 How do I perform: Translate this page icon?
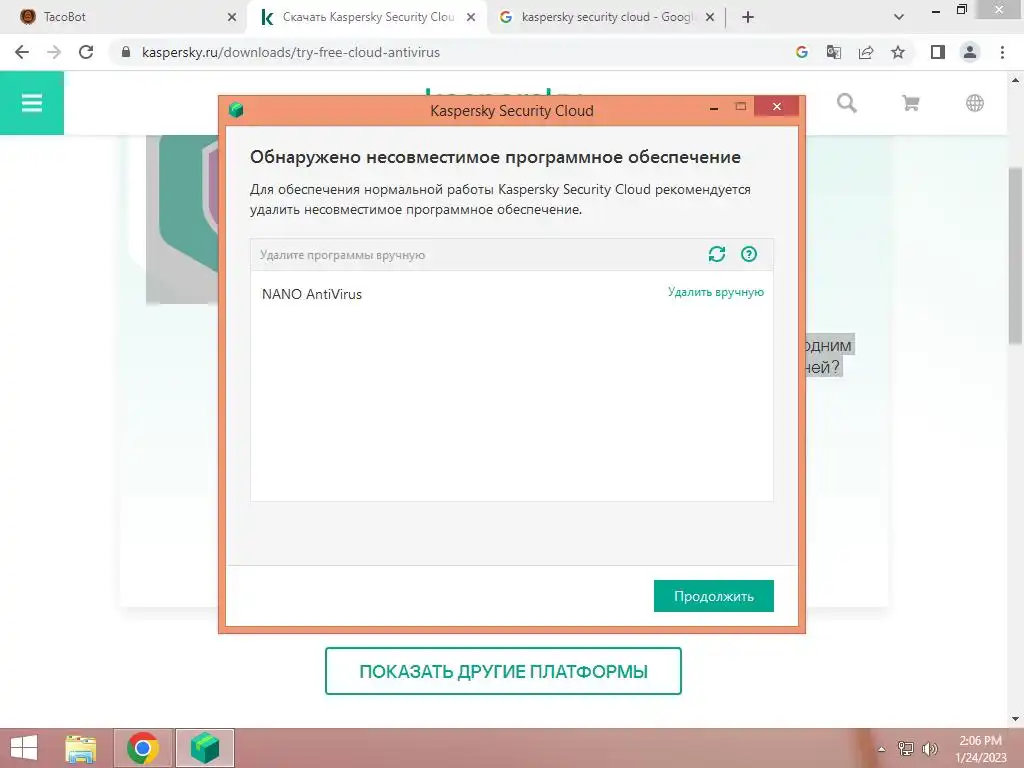tap(833, 52)
